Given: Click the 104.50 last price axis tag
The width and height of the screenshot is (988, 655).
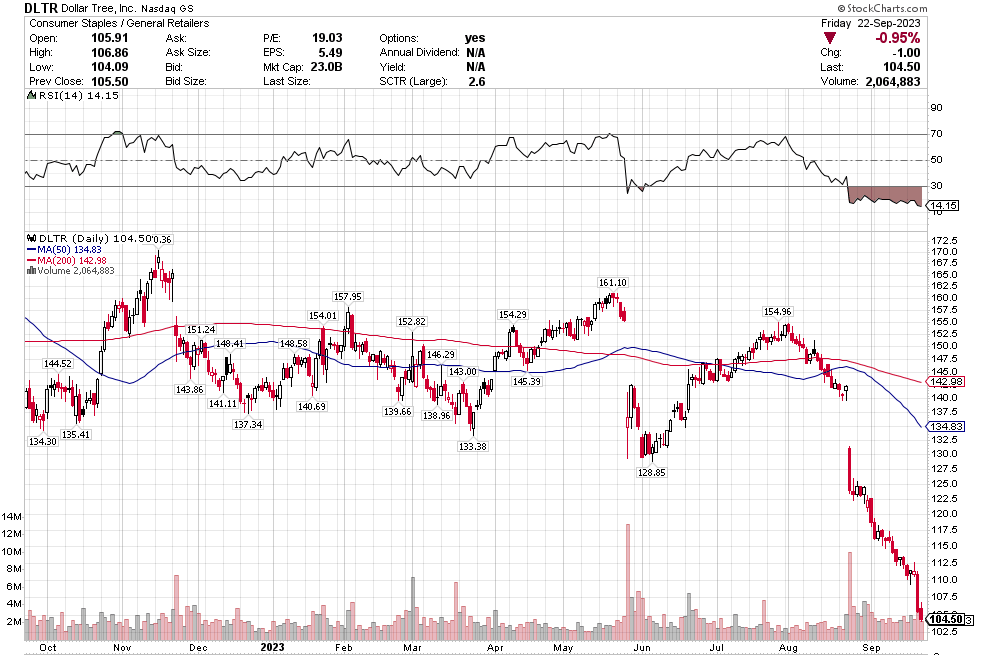Looking at the screenshot, I should coord(945,620).
